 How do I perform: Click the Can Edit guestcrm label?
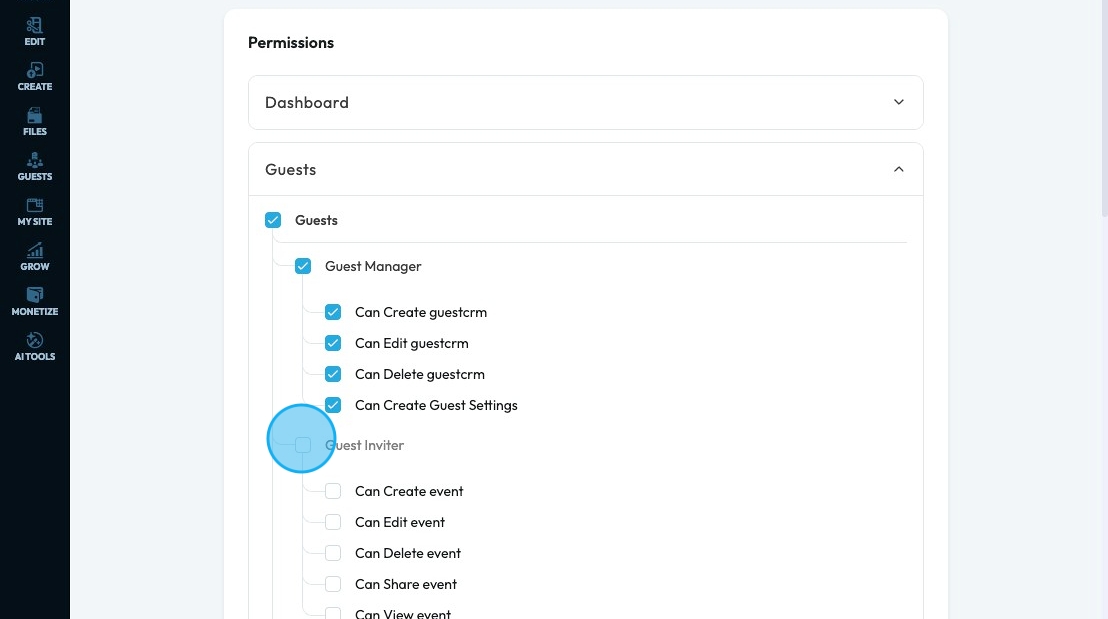coord(411,343)
